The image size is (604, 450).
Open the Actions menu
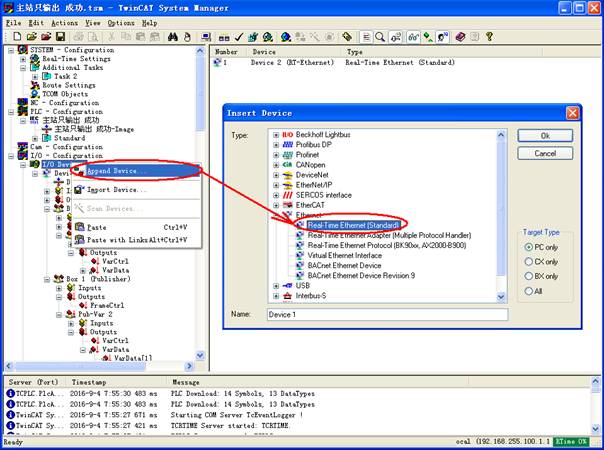click(64, 22)
